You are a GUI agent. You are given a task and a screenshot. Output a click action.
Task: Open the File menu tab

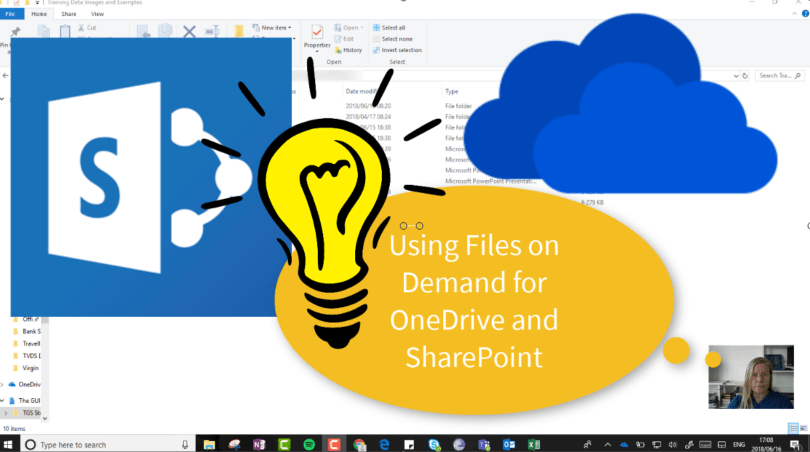[x=12, y=15]
